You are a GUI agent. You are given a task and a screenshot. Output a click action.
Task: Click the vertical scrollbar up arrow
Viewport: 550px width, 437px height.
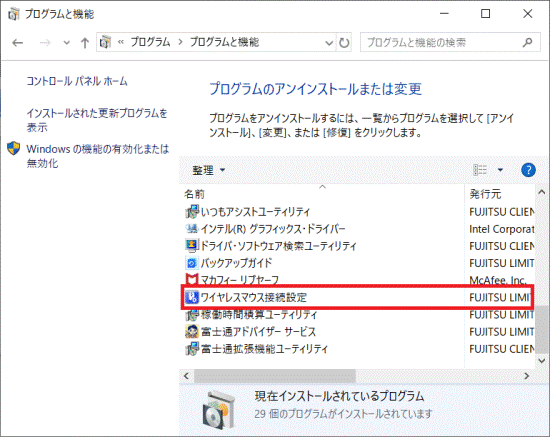pyautogui.click(x=542, y=192)
